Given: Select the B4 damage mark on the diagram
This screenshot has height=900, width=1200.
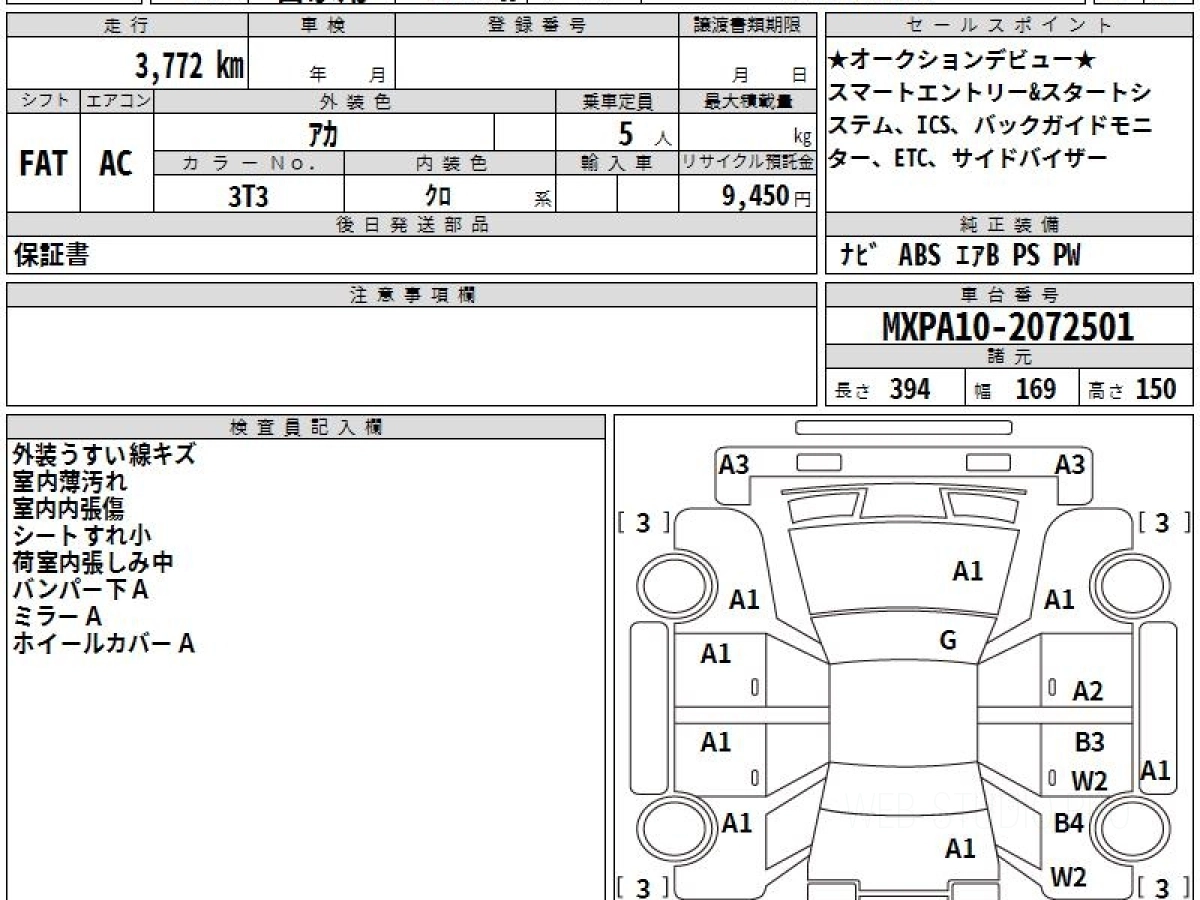Looking at the screenshot, I should [1069, 824].
